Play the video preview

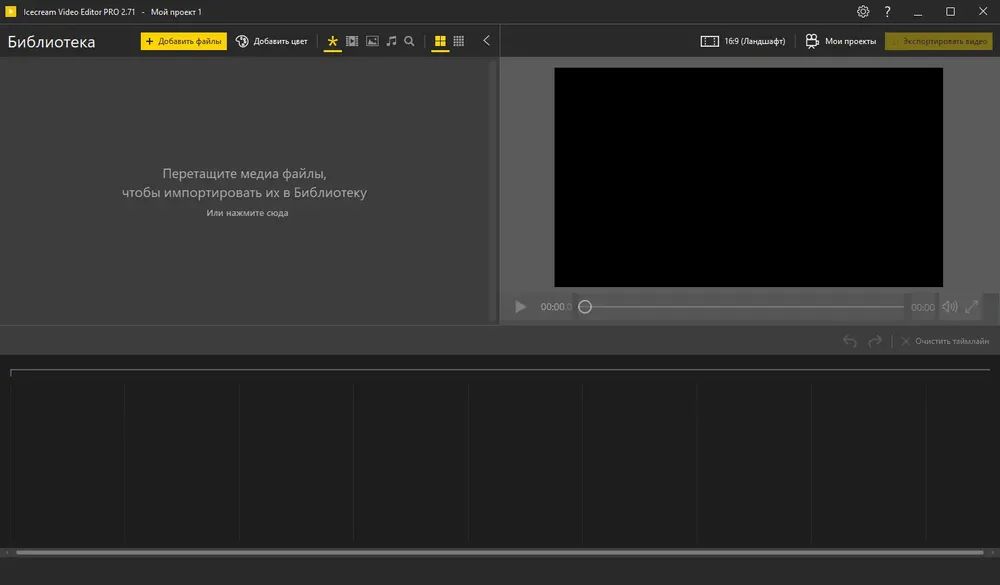coord(520,307)
